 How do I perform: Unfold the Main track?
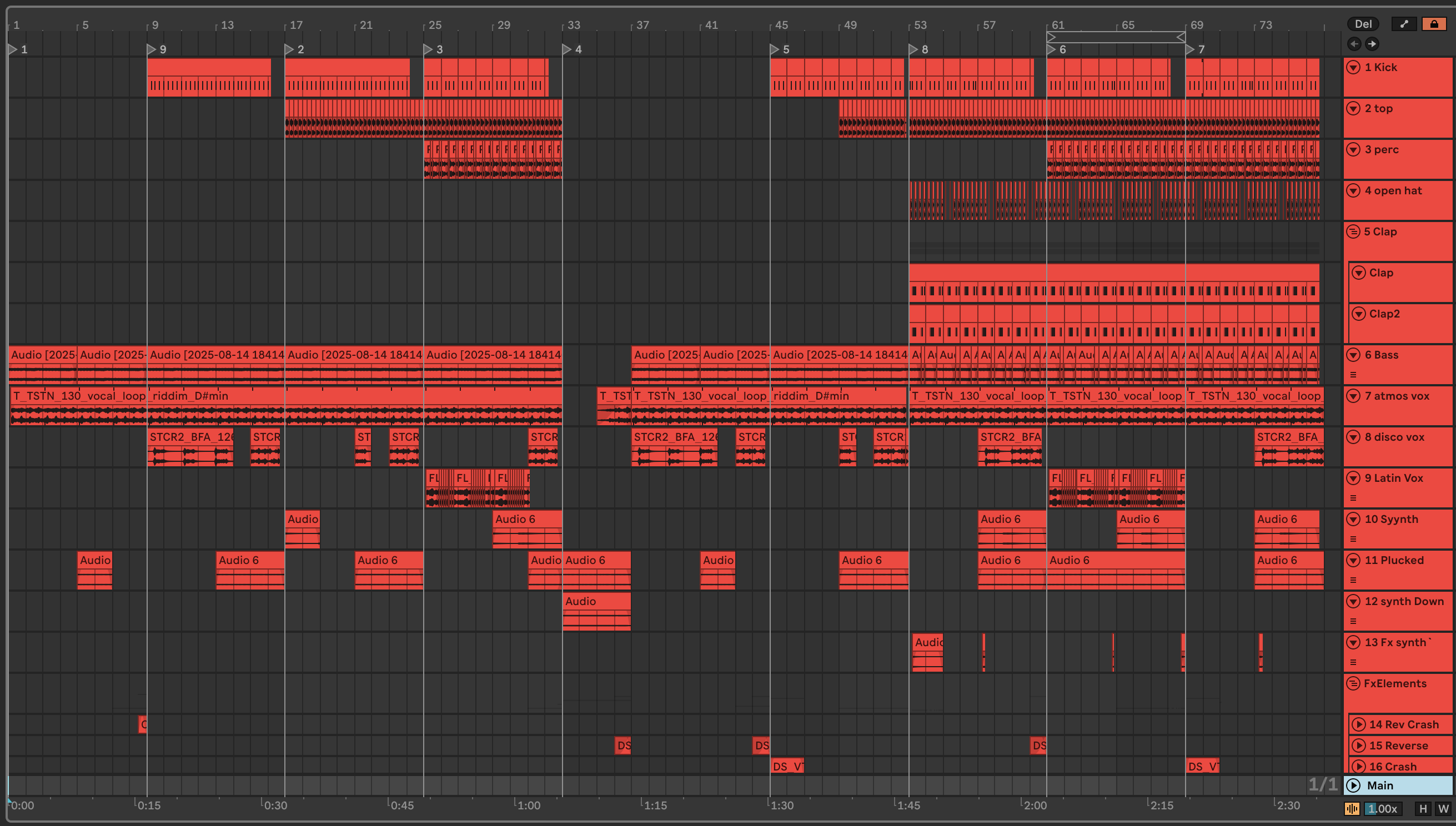[1353, 785]
